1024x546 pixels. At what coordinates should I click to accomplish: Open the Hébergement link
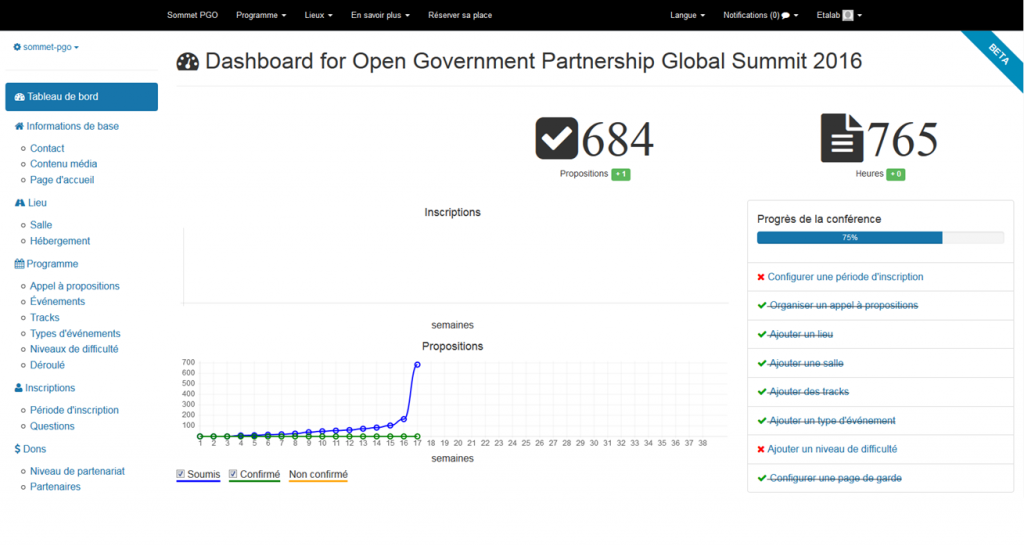(x=60, y=241)
